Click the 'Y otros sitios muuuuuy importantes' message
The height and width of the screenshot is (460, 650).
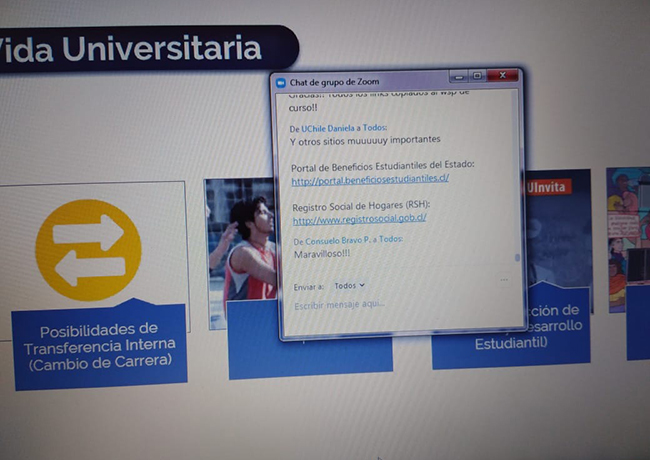point(365,140)
